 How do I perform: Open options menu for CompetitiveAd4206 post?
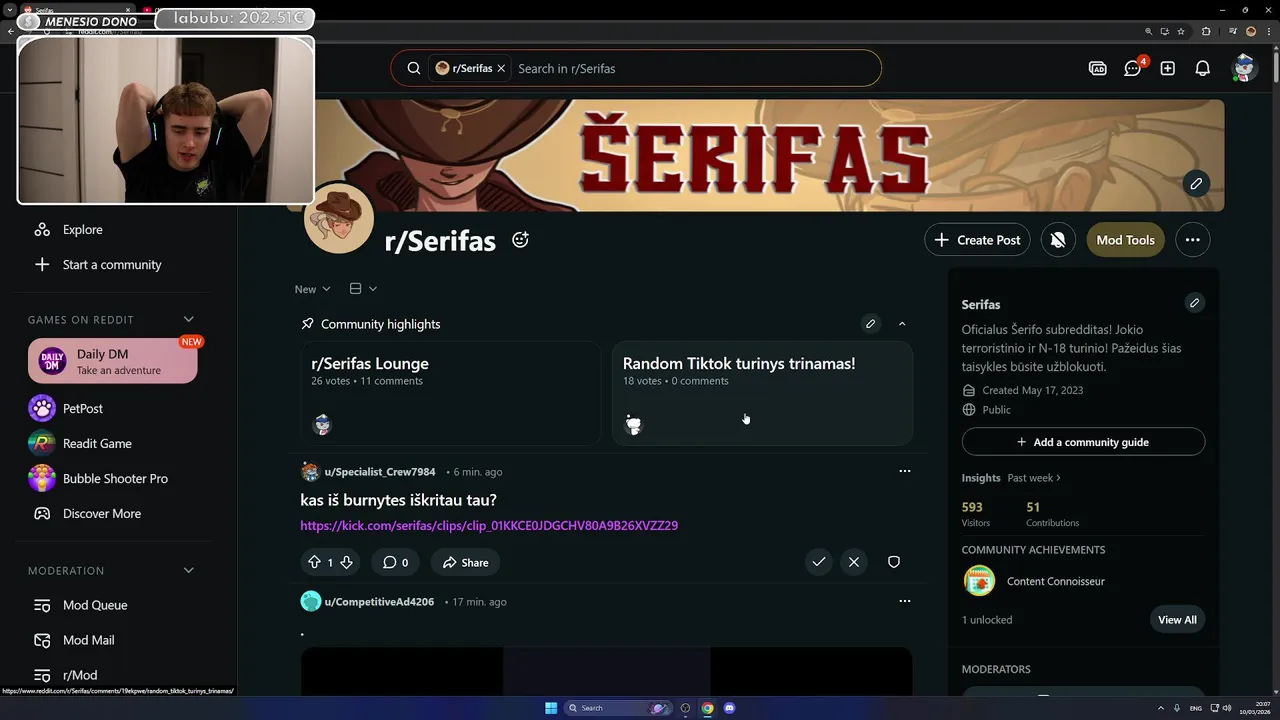click(905, 601)
